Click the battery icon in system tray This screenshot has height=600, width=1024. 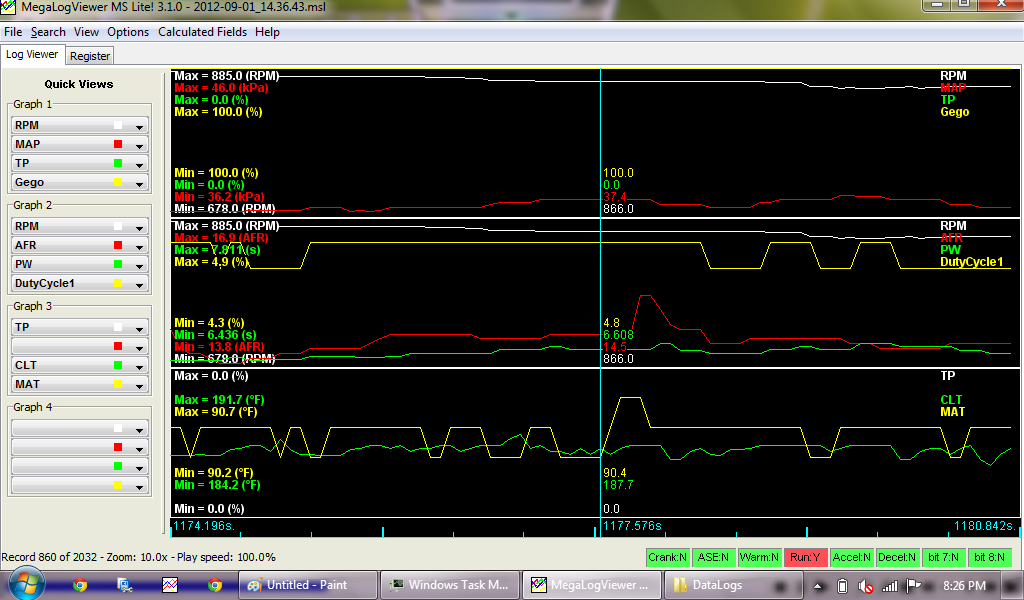coord(842,586)
